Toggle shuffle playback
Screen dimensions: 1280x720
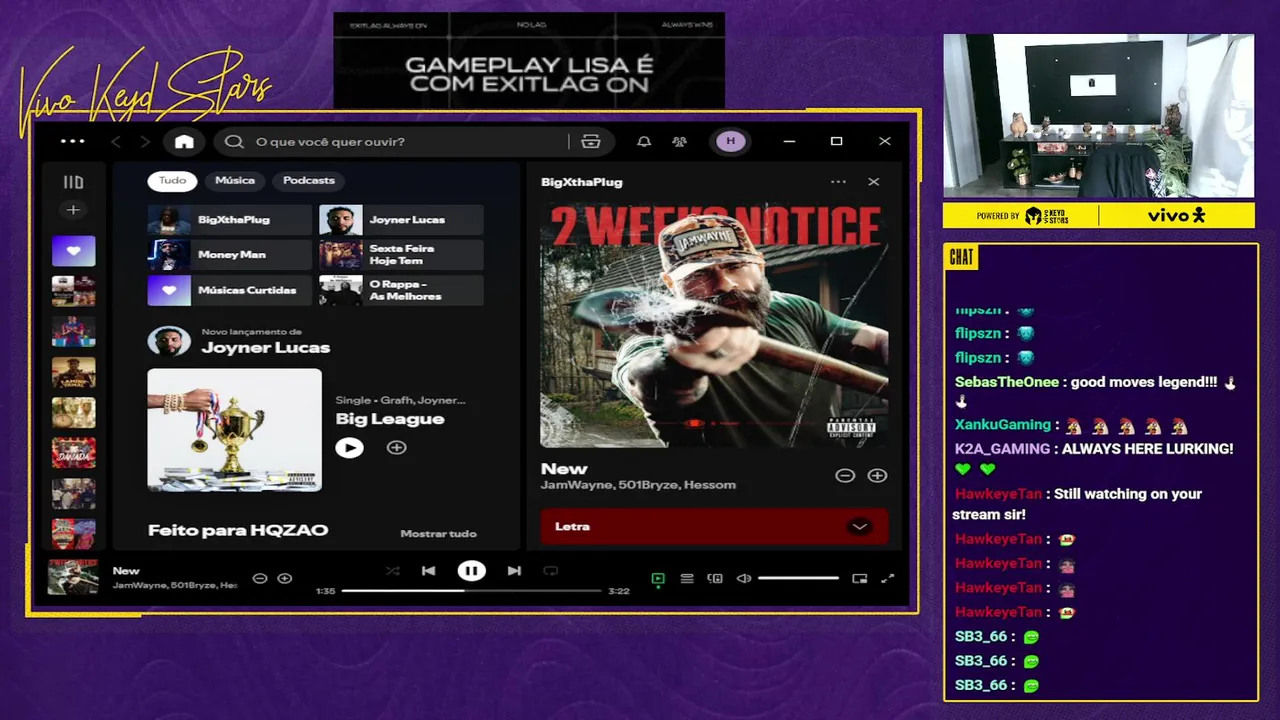[x=392, y=571]
